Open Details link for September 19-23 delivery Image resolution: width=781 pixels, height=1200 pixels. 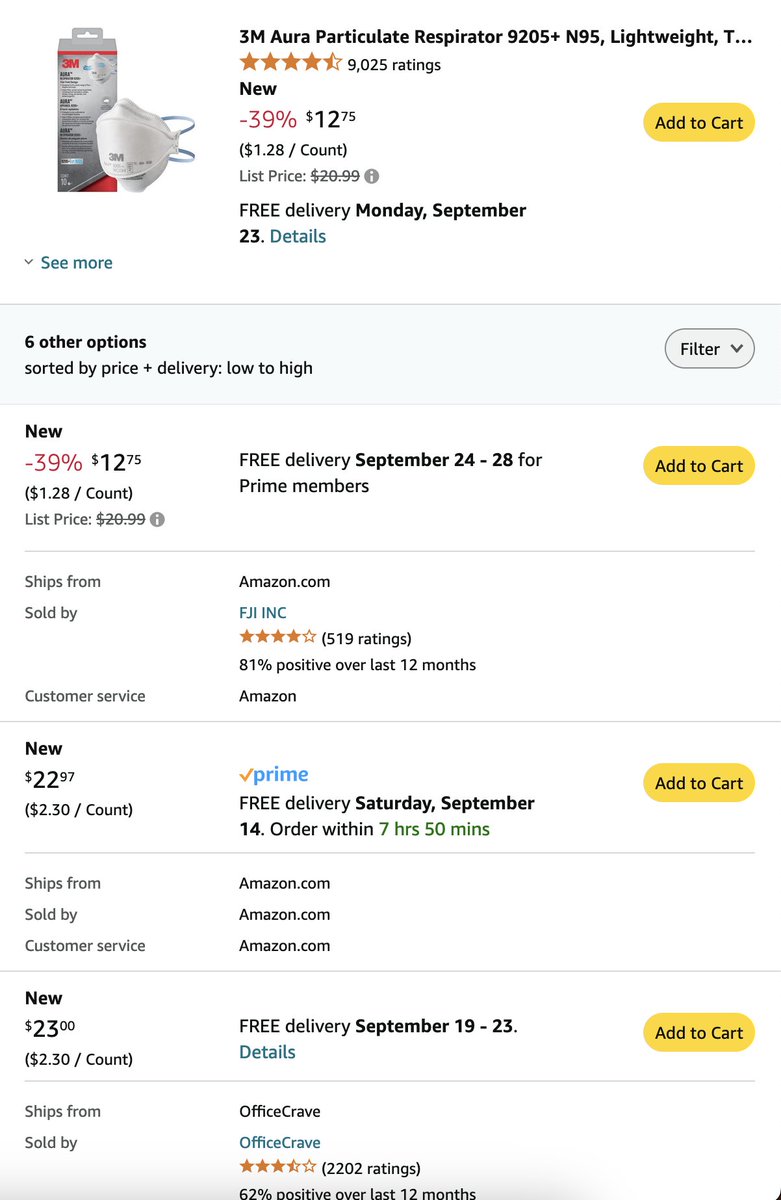tap(267, 1052)
